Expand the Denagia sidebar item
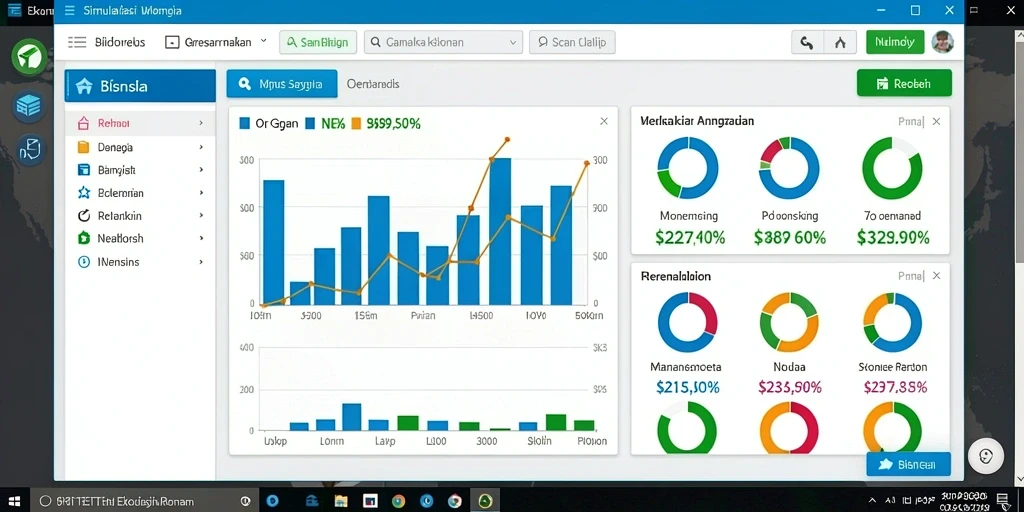This screenshot has height=512, width=1024. (x=140, y=148)
